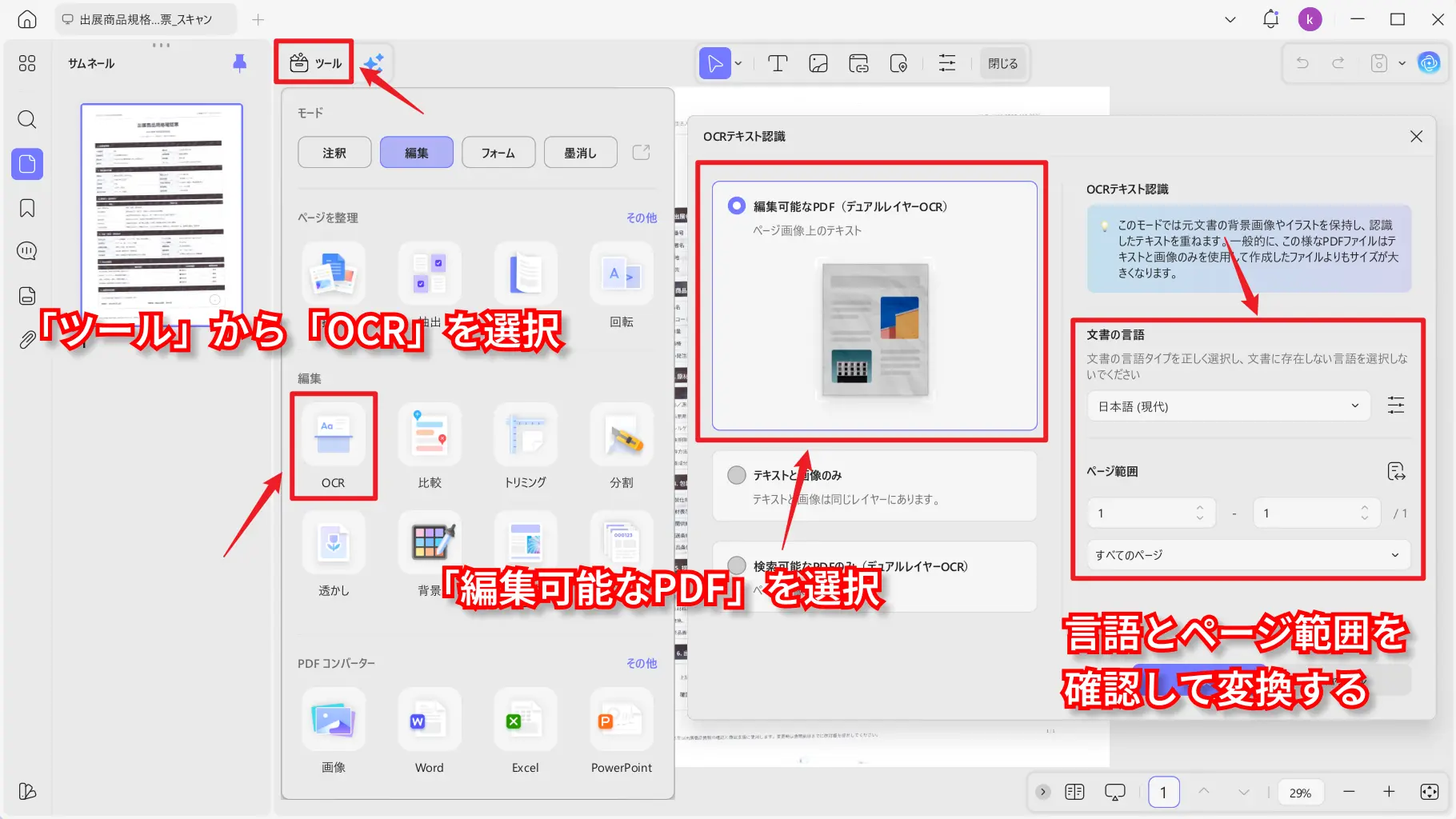Viewport: 1456px width, 819px height.
Task: Adjust the start page stepper
Action: [1199, 513]
